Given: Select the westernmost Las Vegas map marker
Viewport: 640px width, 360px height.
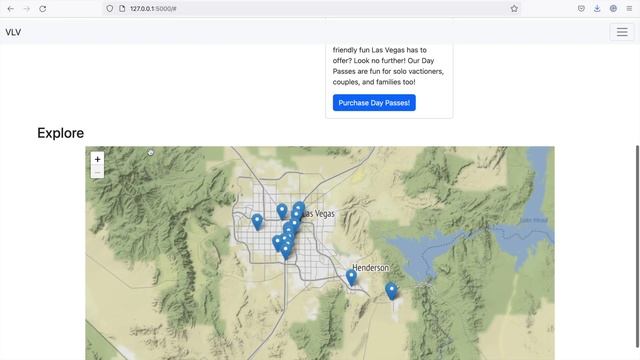Looking at the screenshot, I should 257,222.
